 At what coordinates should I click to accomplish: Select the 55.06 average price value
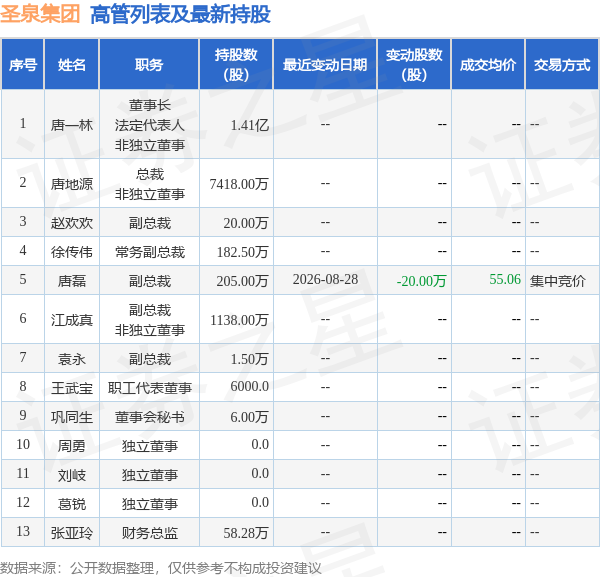point(505,280)
